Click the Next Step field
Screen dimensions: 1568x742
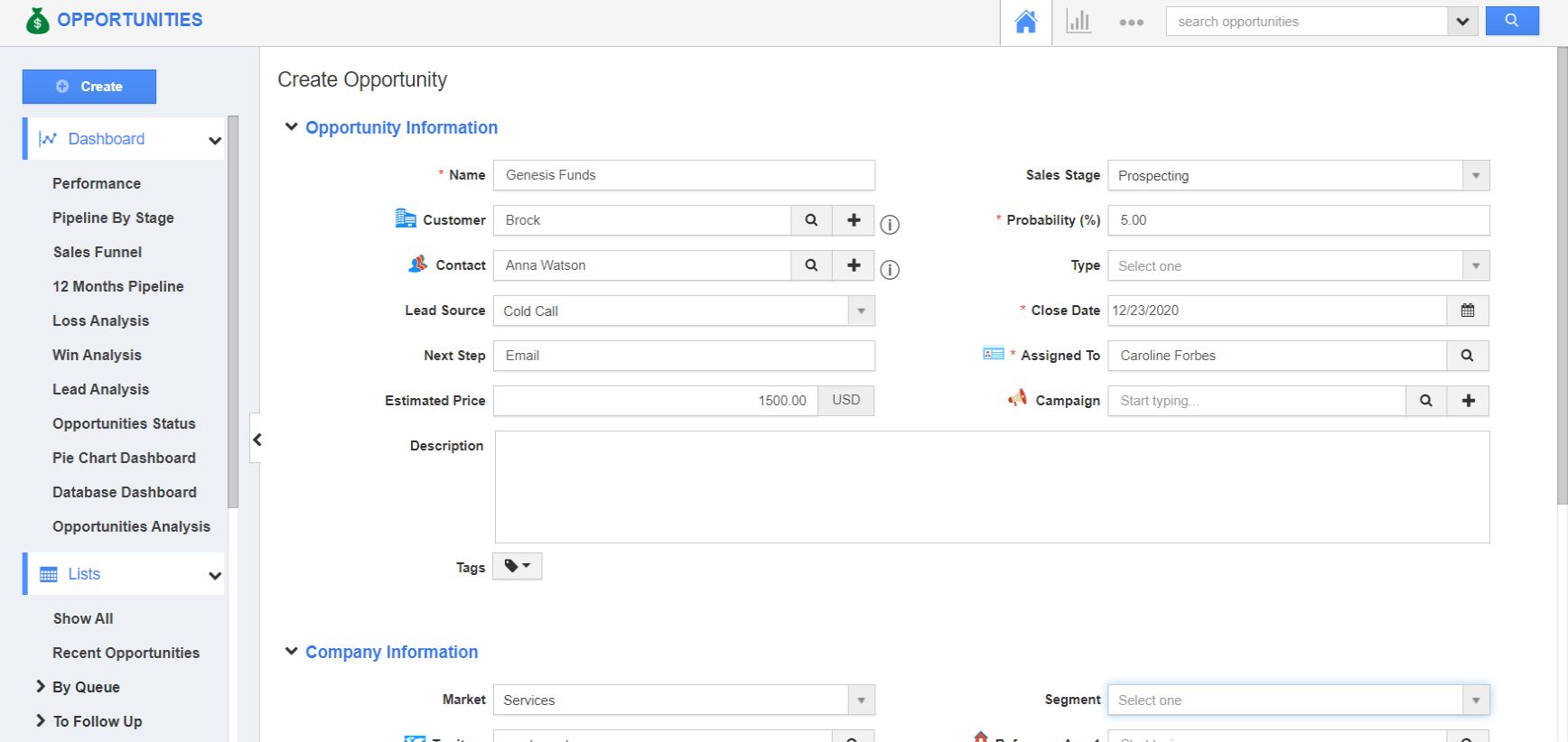(684, 356)
